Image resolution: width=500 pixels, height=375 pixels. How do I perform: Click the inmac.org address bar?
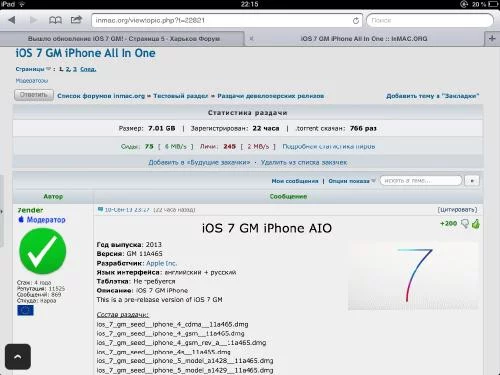[227, 20]
